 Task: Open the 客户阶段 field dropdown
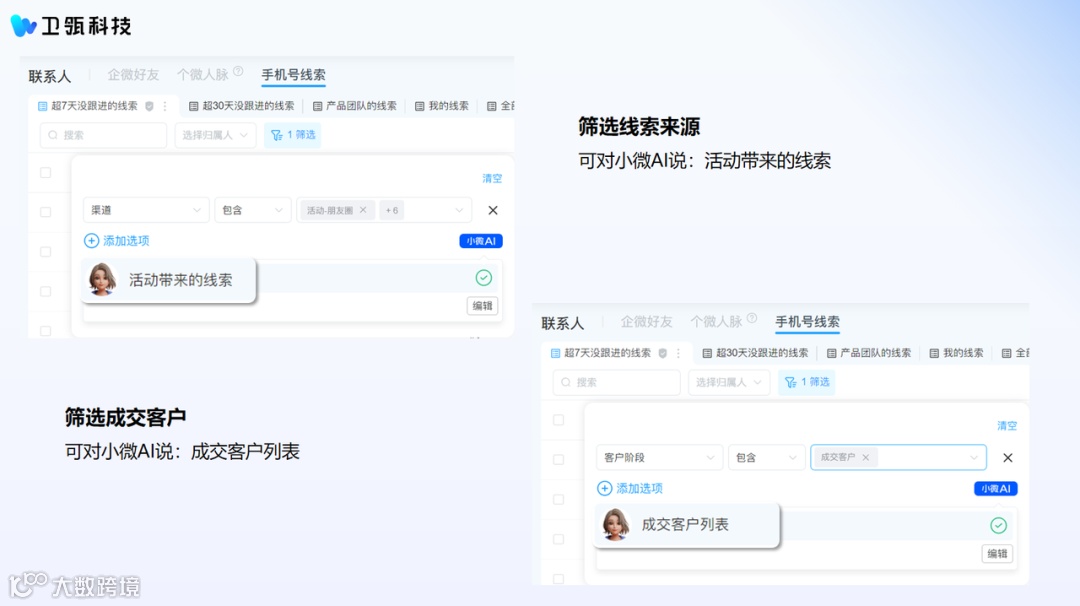[x=659, y=457]
